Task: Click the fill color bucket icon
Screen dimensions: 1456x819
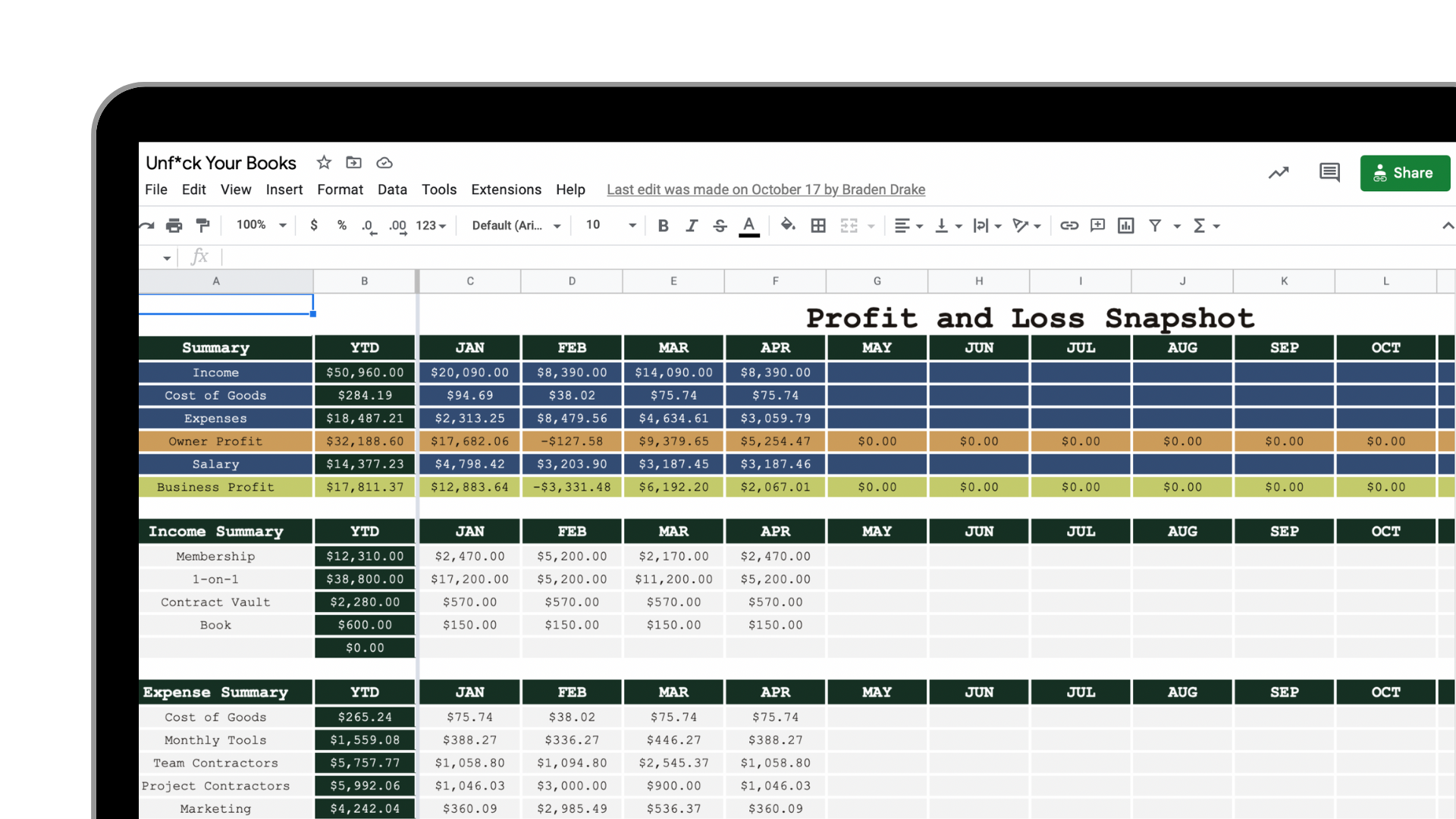Action: click(x=788, y=225)
